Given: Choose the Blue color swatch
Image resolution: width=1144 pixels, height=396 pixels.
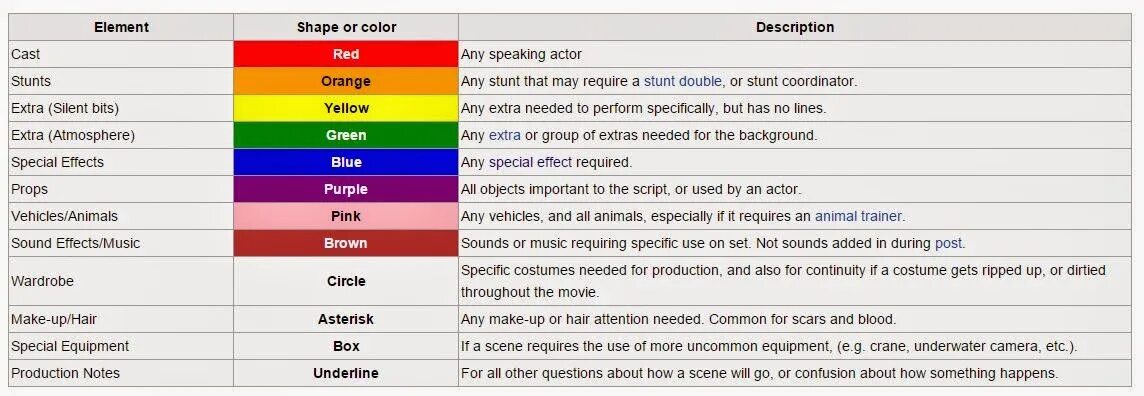Looking at the screenshot, I should 346,162.
